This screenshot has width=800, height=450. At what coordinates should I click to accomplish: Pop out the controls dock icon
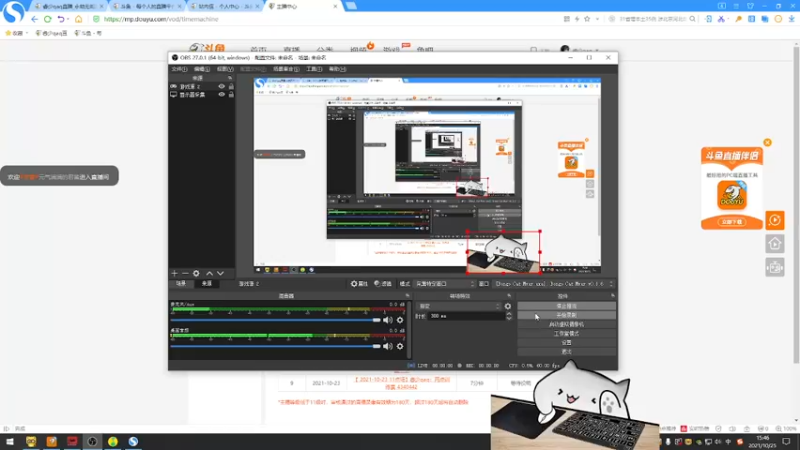tap(613, 295)
